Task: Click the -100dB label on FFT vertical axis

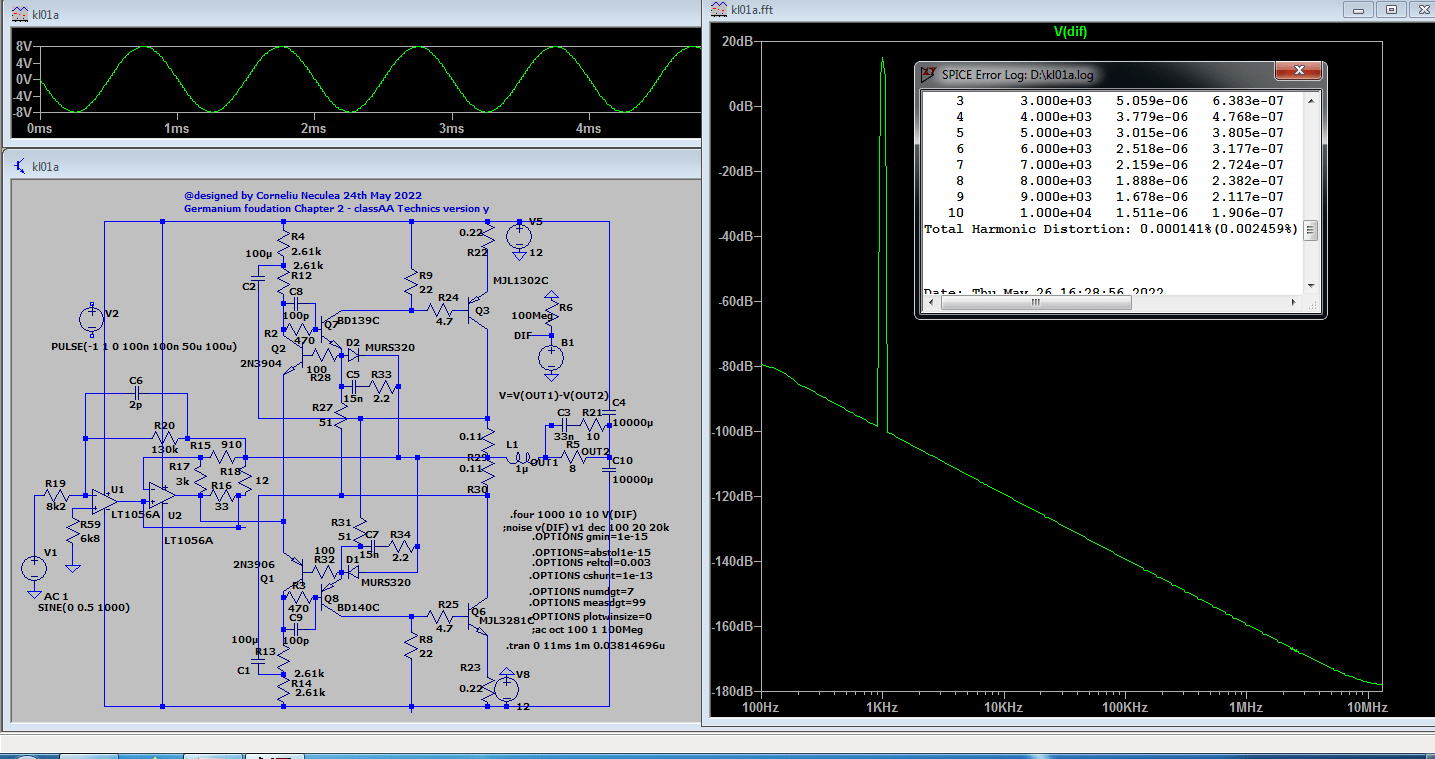Action: tap(733, 431)
